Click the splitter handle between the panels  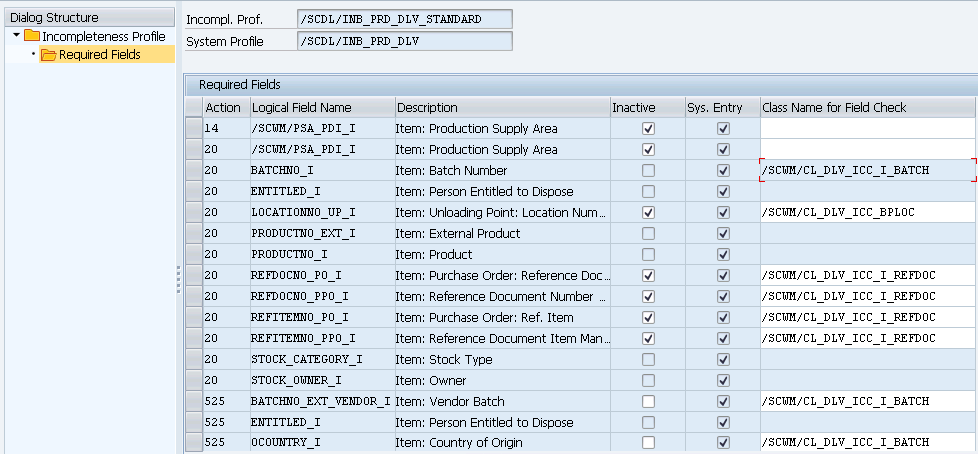[x=178, y=280]
